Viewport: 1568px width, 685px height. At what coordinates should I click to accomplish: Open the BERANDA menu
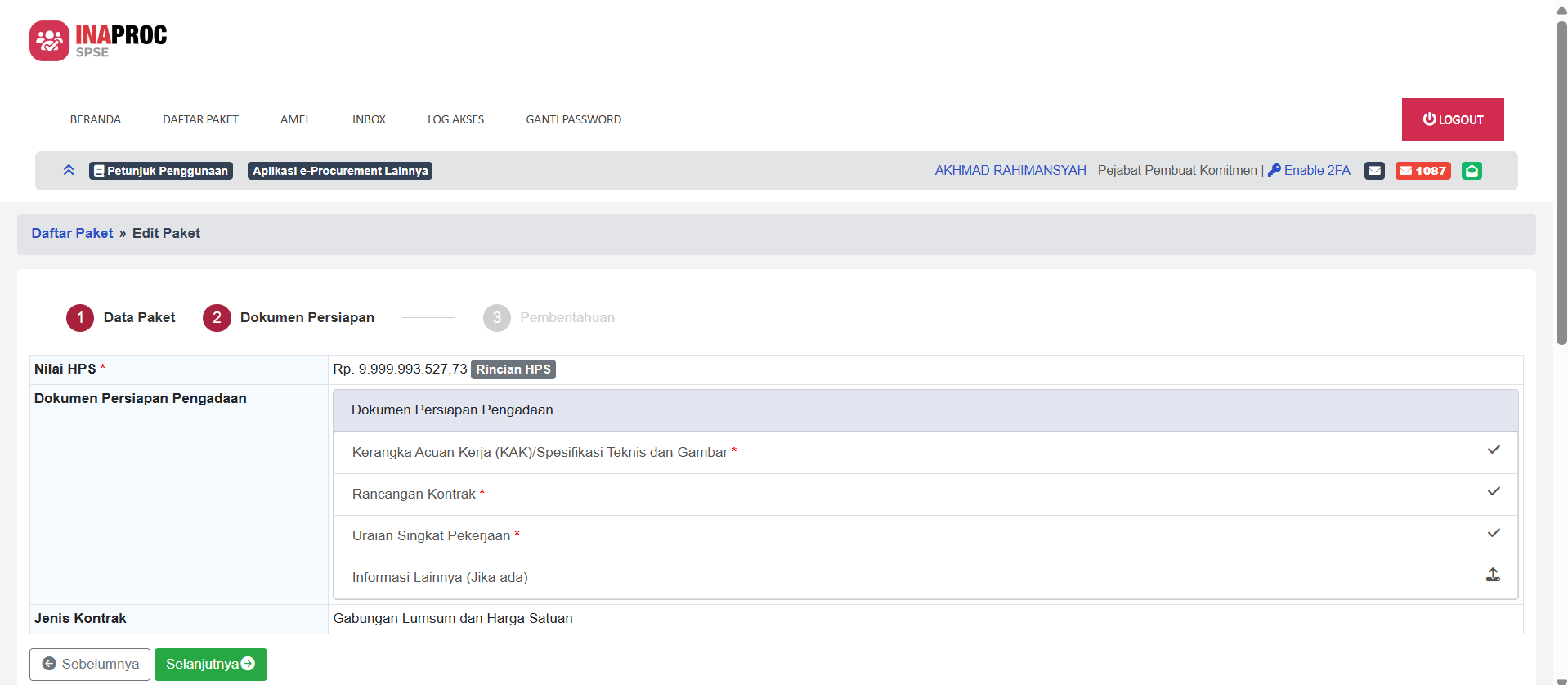click(x=96, y=119)
